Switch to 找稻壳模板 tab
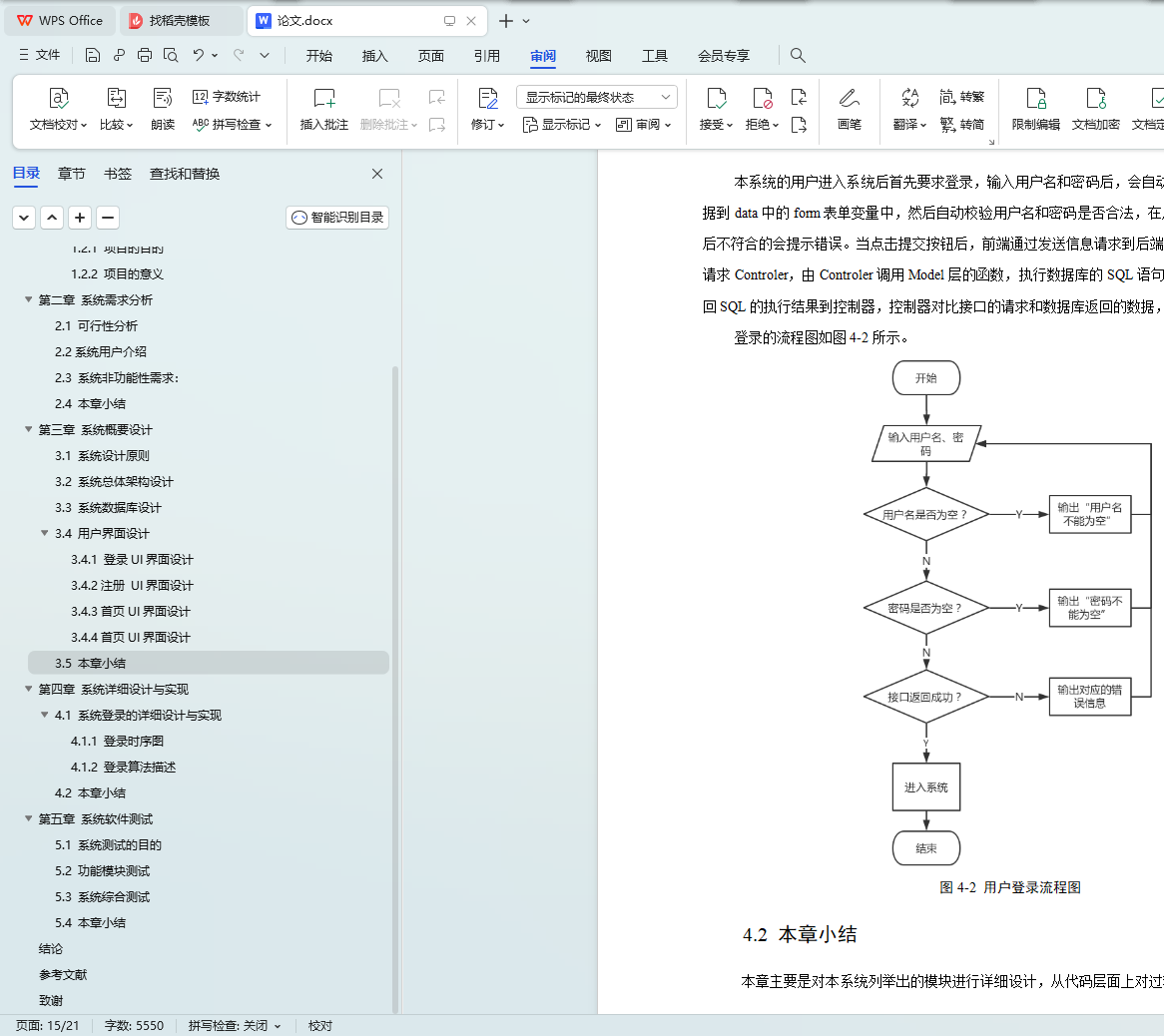 pos(181,21)
